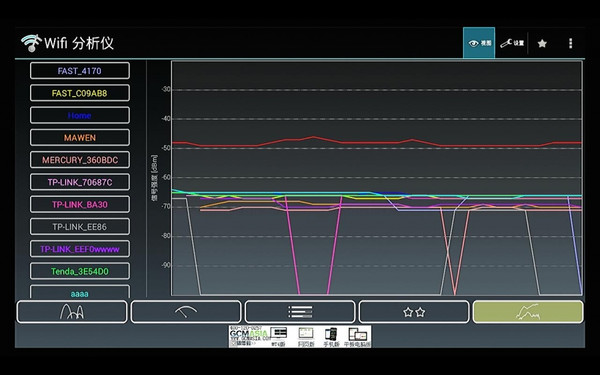The height and width of the screenshot is (375, 600).
Task: Highlight the TP-LINK_BA30 network
Action: (80, 204)
